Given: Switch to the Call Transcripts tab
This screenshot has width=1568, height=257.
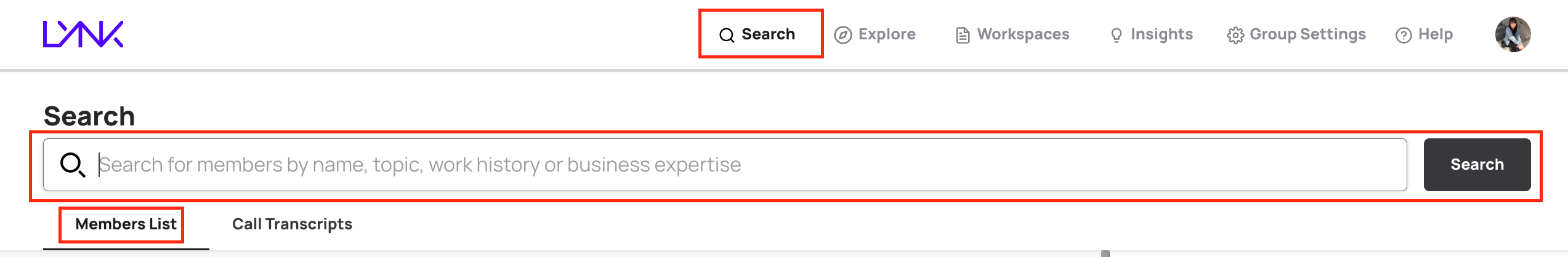Looking at the screenshot, I should pyautogui.click(x=292, y=224).
